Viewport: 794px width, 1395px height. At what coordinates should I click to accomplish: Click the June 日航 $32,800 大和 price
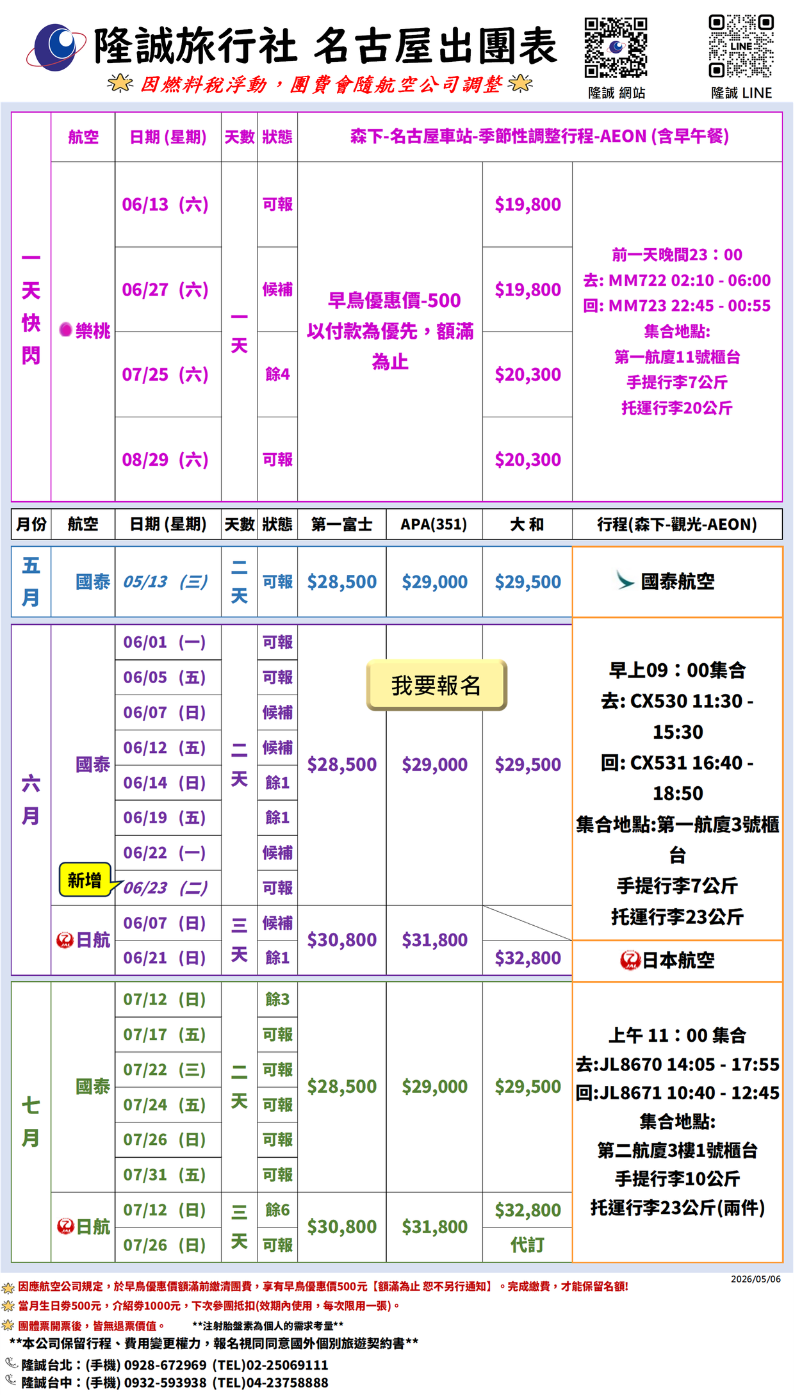click(528, 957)
